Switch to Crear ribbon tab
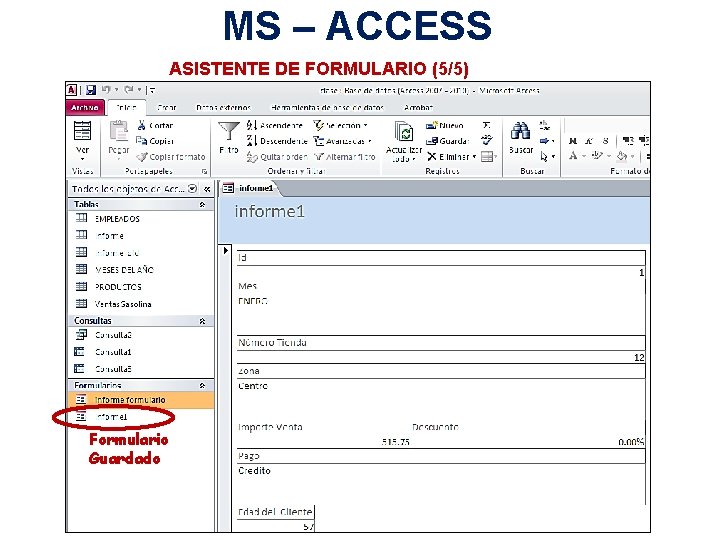 [x=166, y=107]
